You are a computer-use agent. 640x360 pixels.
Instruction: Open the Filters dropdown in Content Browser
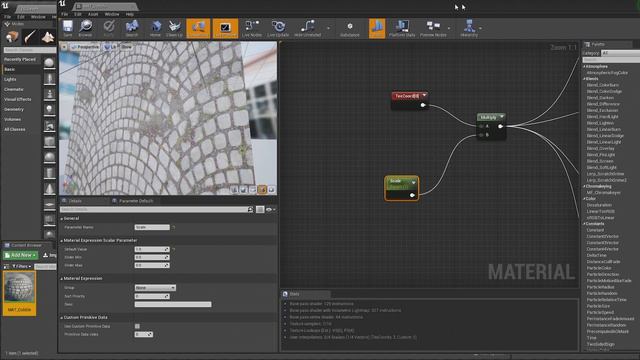(x=21, y=267)
